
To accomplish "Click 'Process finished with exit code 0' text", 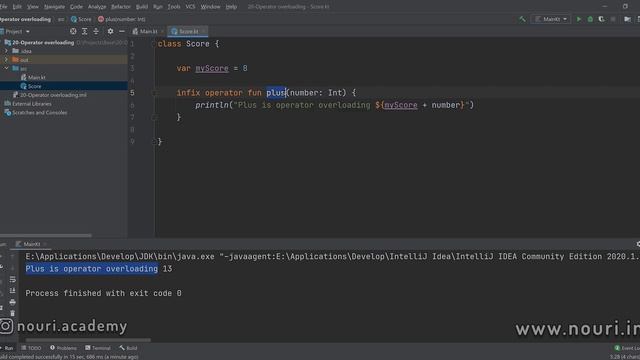I will tap(103, 293).
